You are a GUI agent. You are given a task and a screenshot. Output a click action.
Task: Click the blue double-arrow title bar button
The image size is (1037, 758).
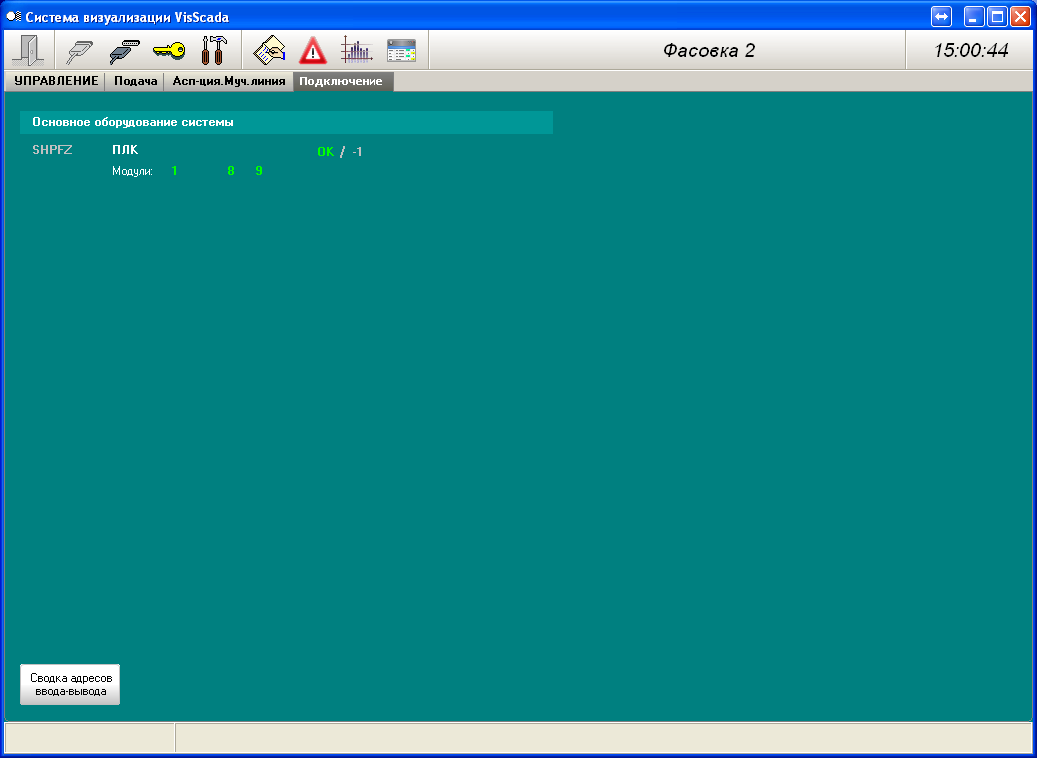tap(941, 17)
